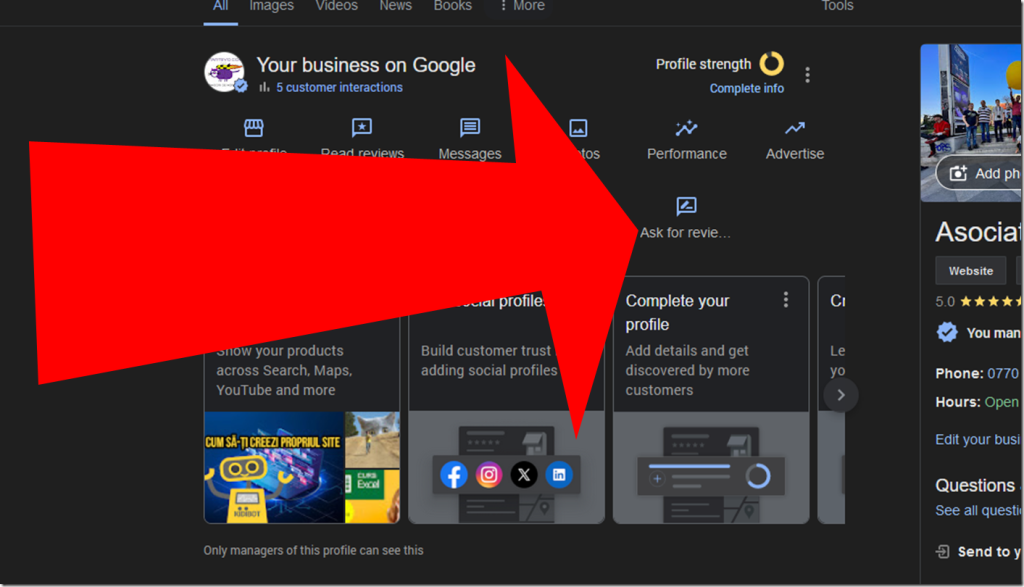Open the Edit your business link

tap(978, 439)
